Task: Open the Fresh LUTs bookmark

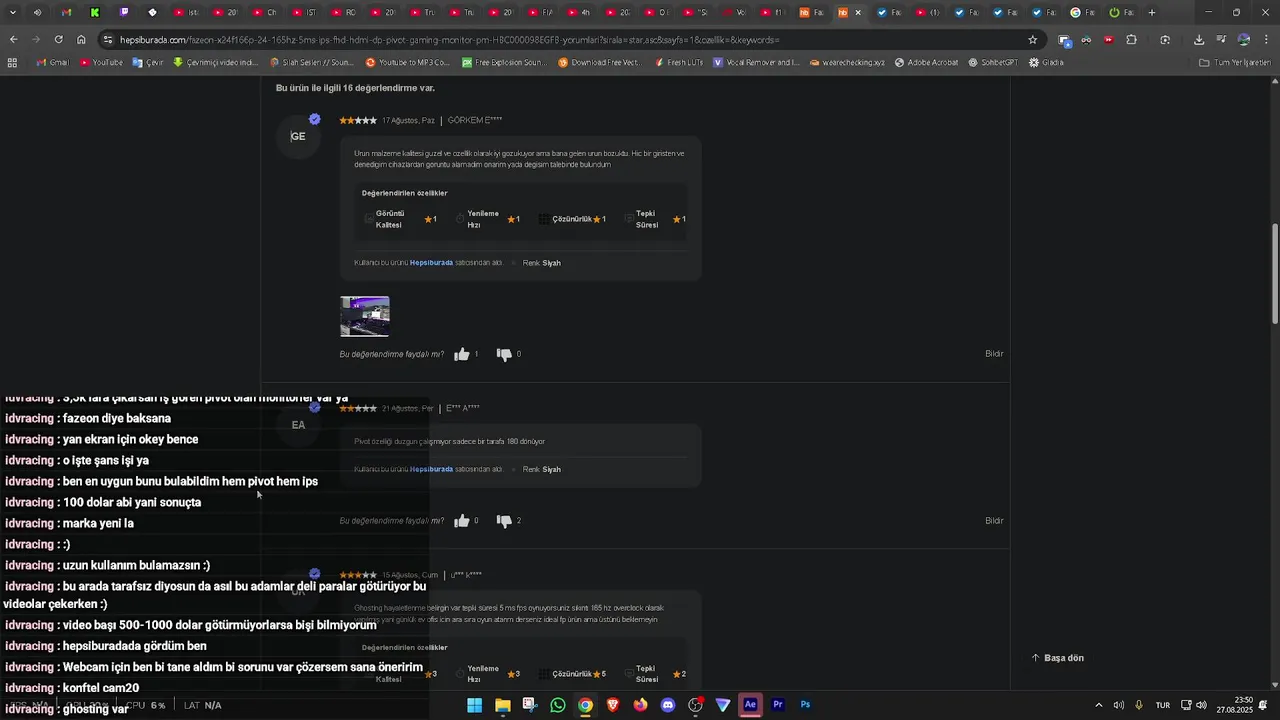Action: point(679,62)
